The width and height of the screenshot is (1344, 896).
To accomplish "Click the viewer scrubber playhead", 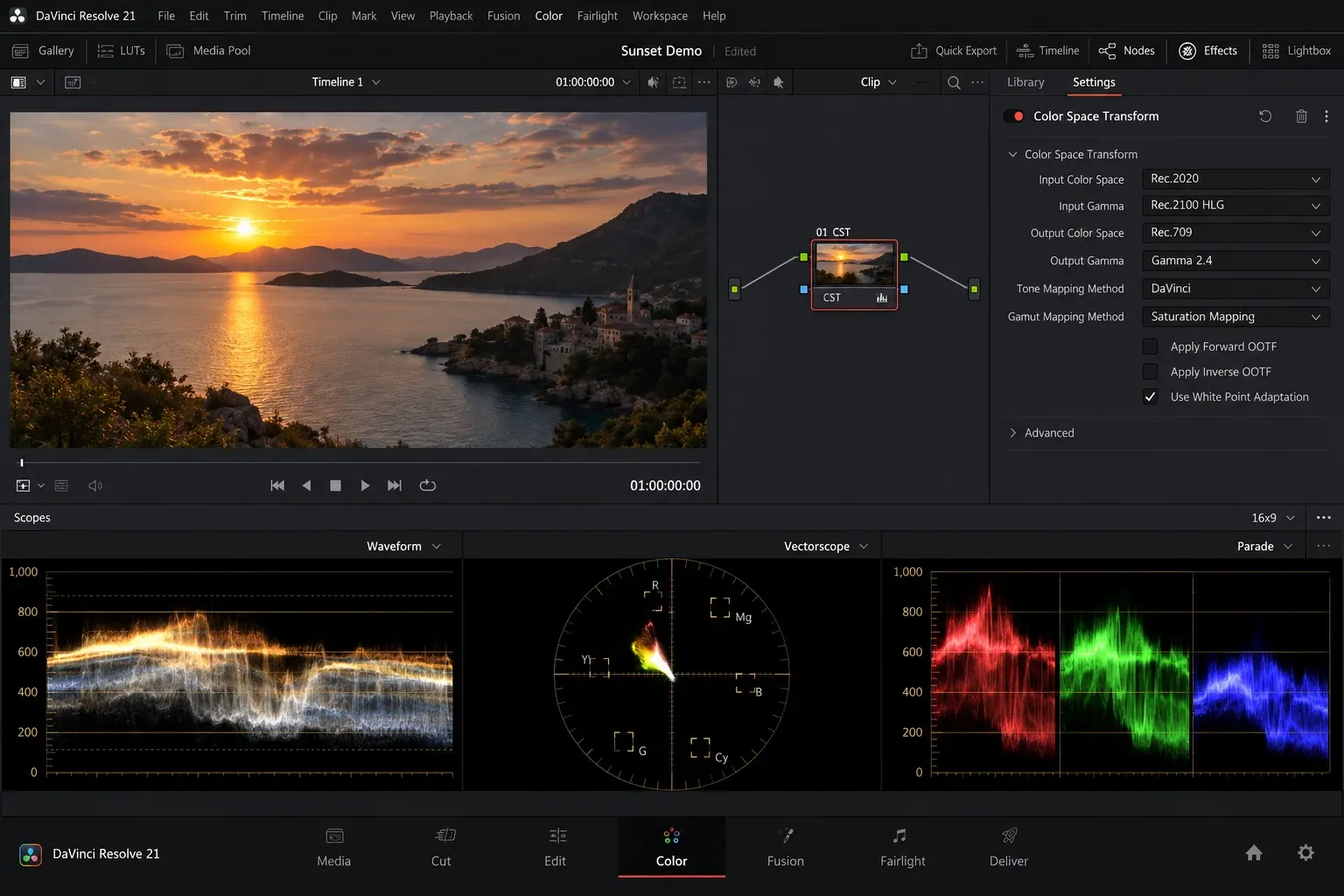I will [x=22, y=463].
